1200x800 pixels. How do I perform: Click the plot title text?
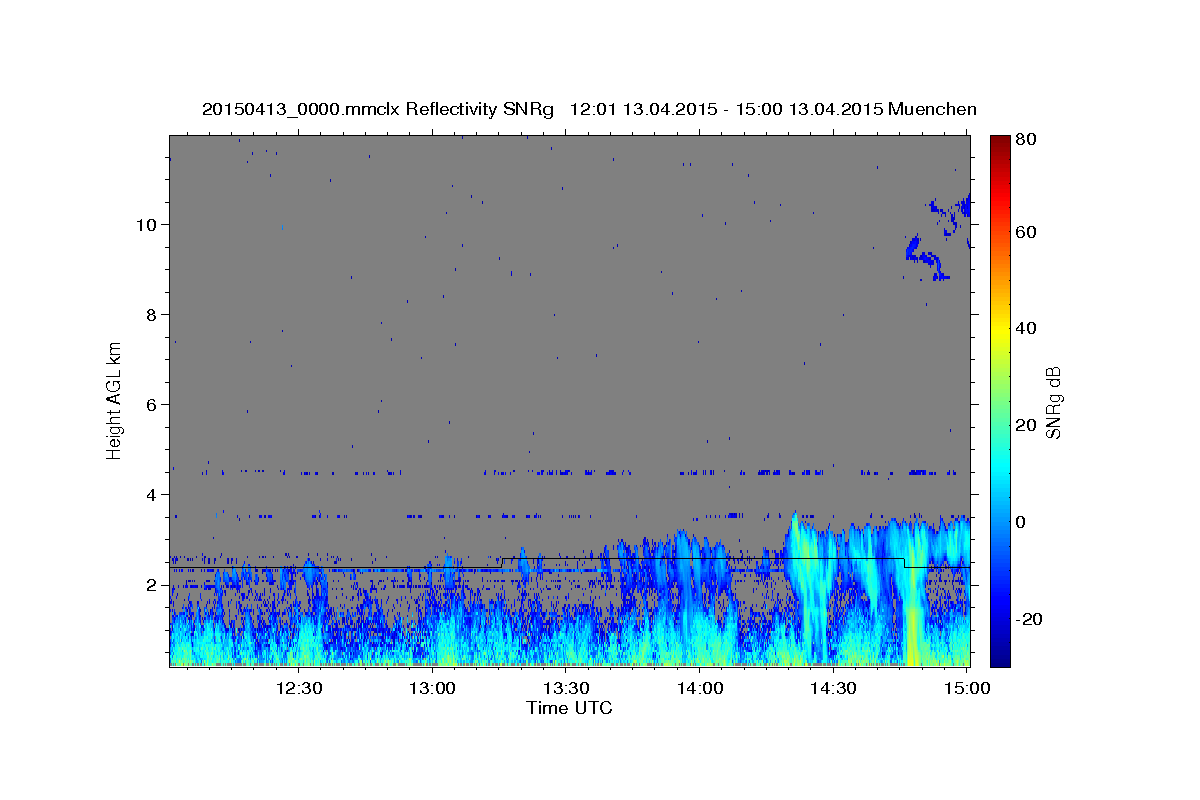(589, 109)
